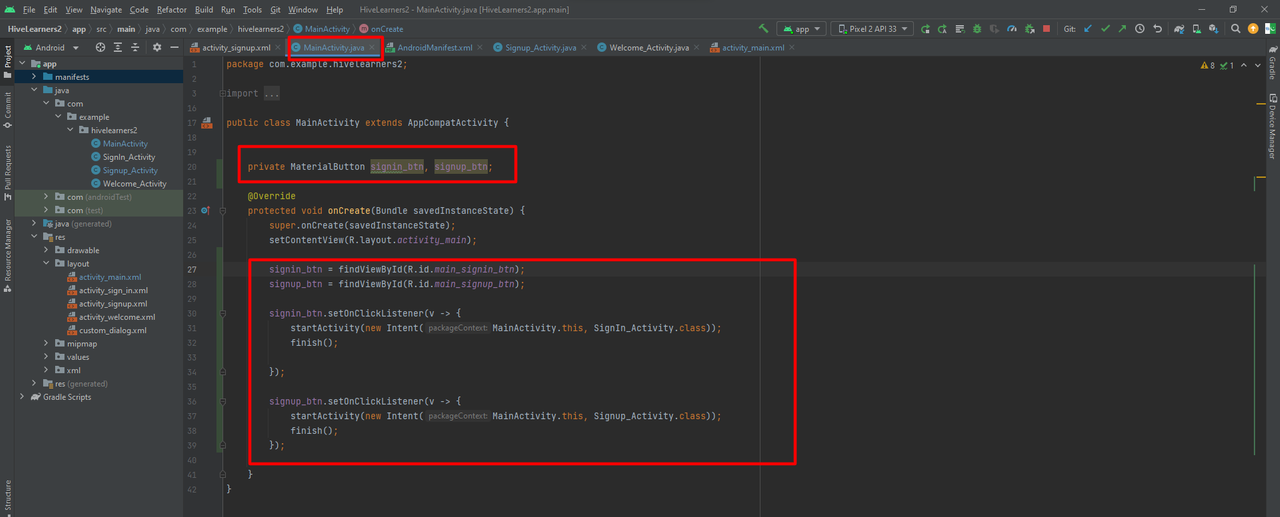Click the orange update notification icon
The height and width of the screenshot is (517, 1280).
[1252, 29]
